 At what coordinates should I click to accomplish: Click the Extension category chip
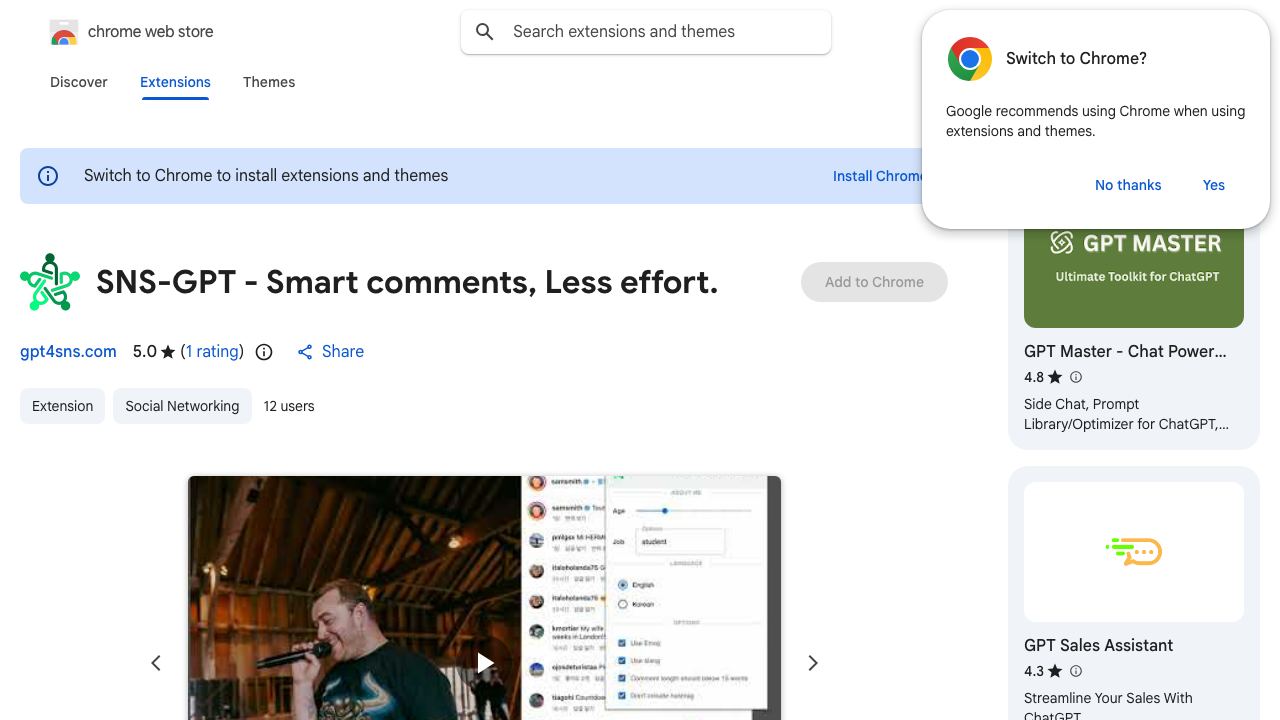pos(62,406)
